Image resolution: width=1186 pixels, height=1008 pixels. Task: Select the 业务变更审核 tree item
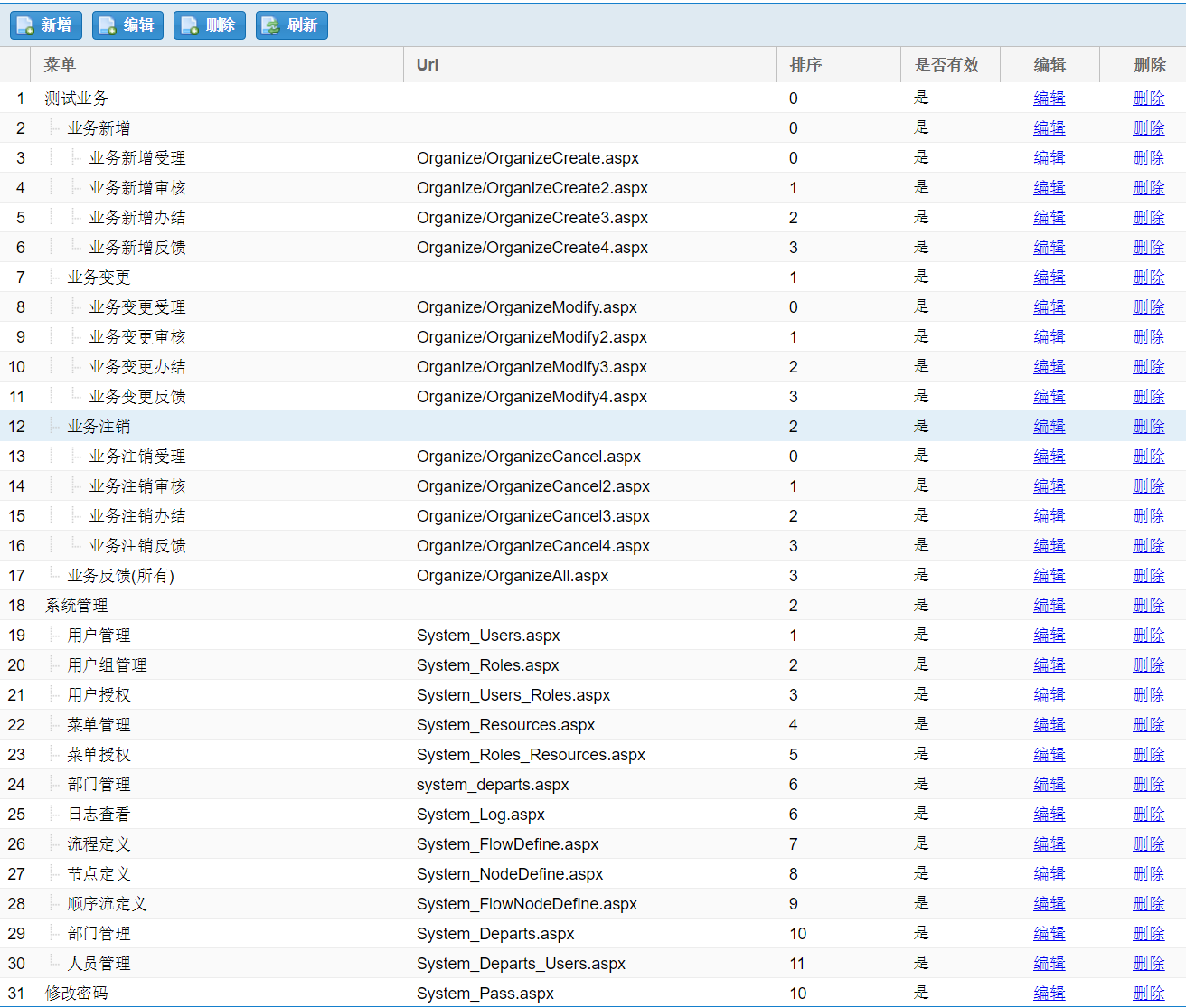(x=137, y=337)
